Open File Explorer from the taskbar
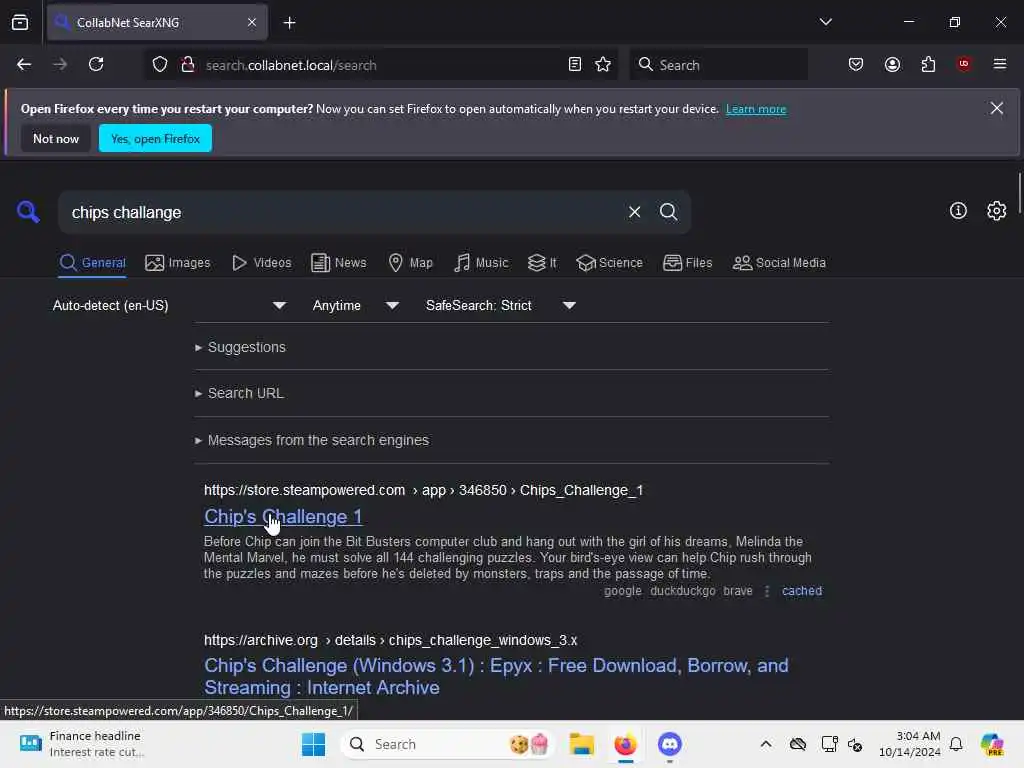The image size is (1024, 768). pyautogui.click(x=581, y=744)
